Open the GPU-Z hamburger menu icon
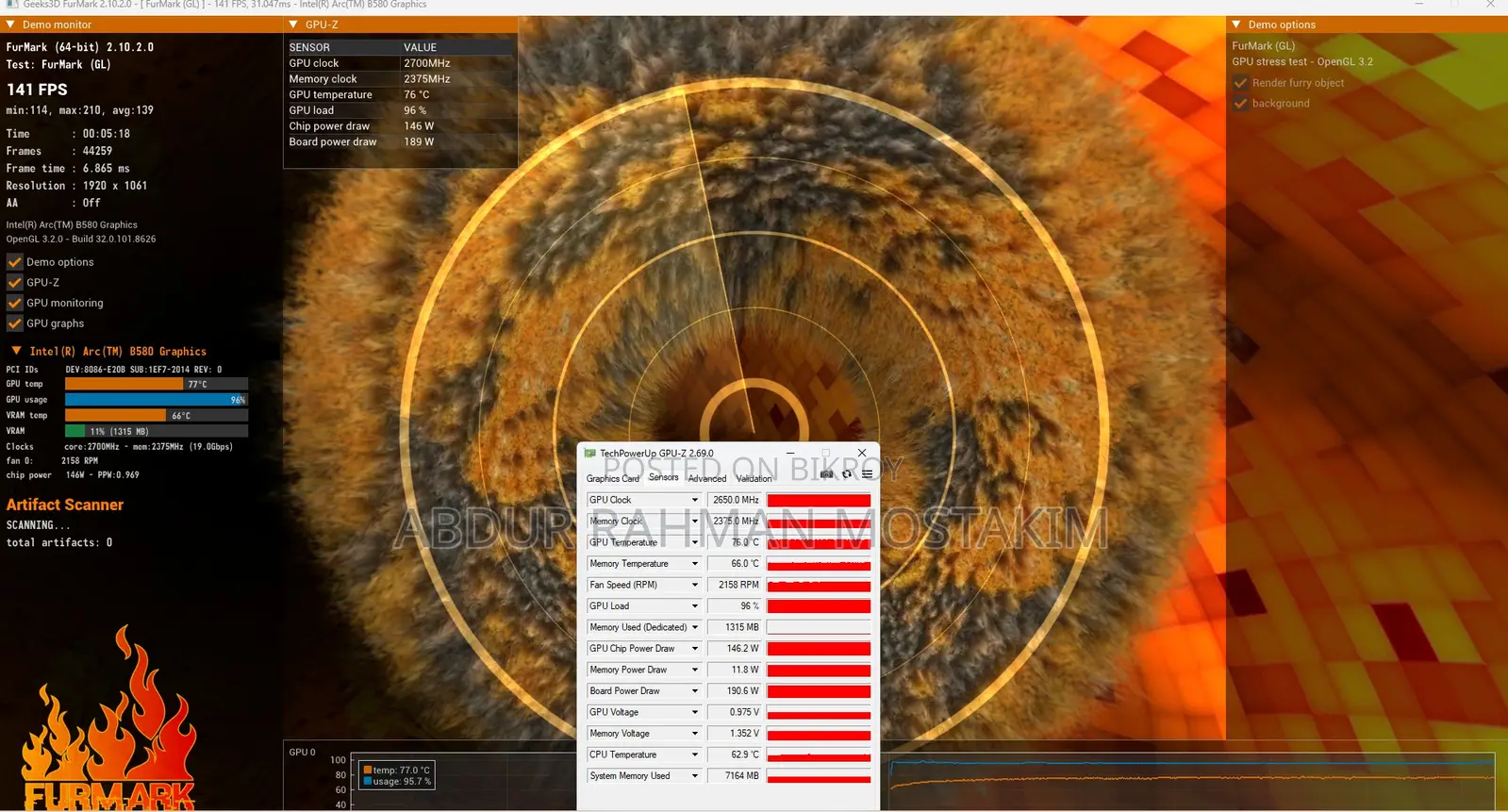 (x=868, y=474)
